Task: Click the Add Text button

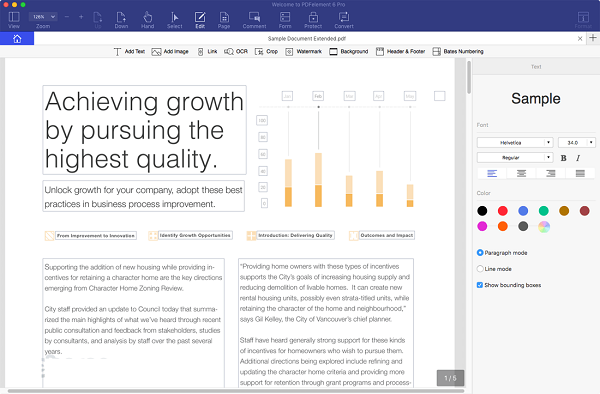Action: pos(129,51)
